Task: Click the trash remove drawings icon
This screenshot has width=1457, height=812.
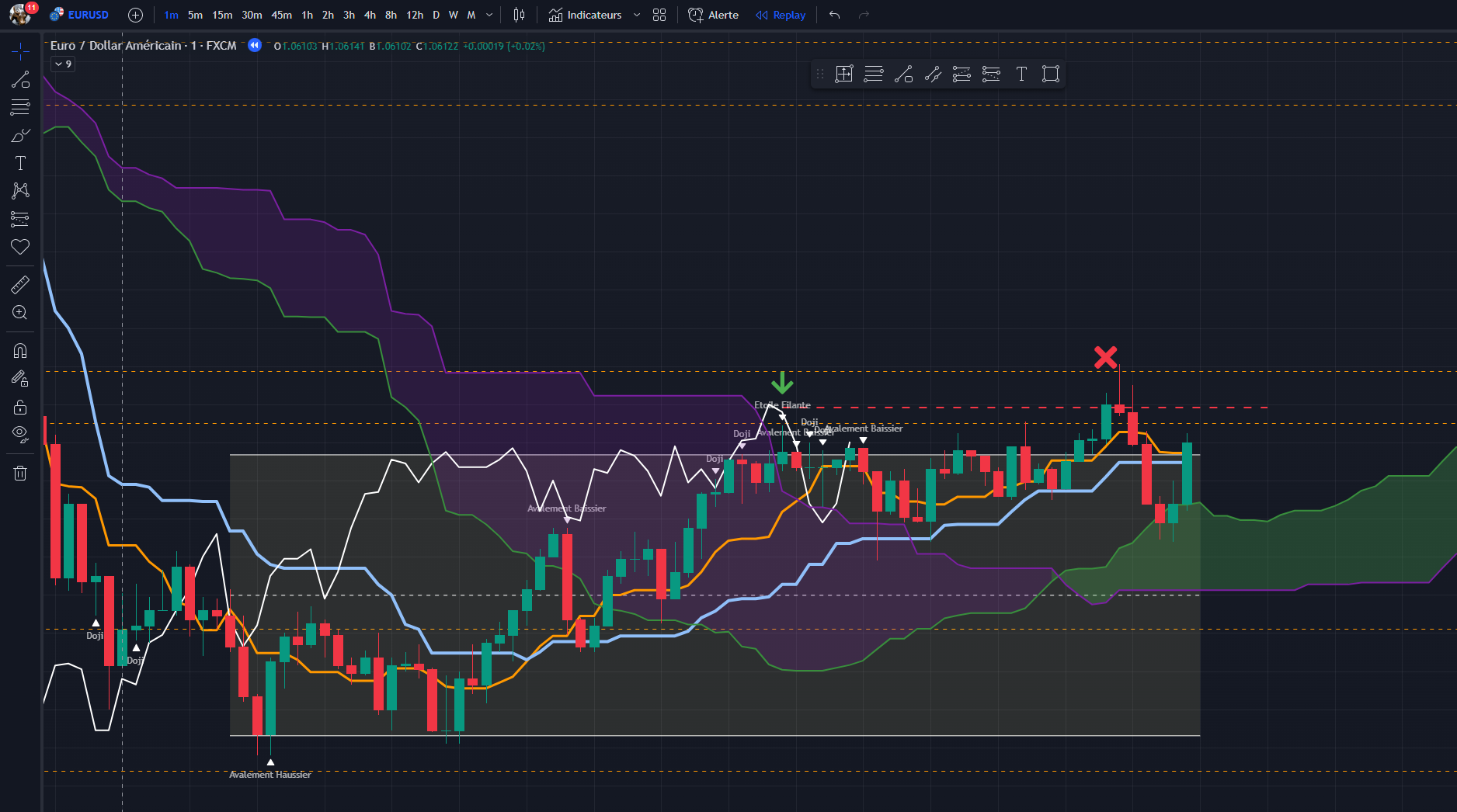Action: (x=20, y=473)
